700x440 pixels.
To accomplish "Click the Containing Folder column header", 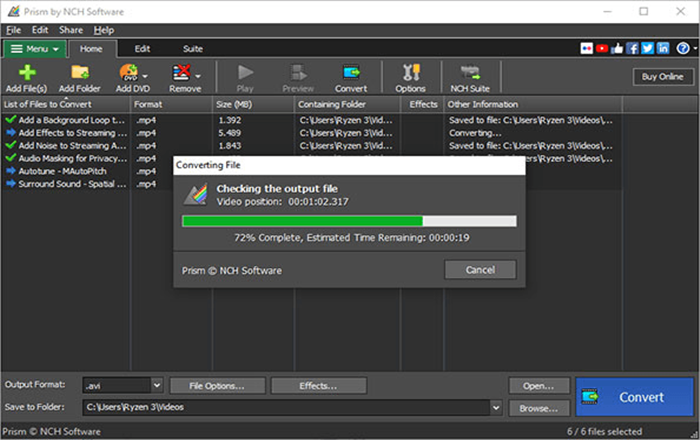I will click(347, 104).
